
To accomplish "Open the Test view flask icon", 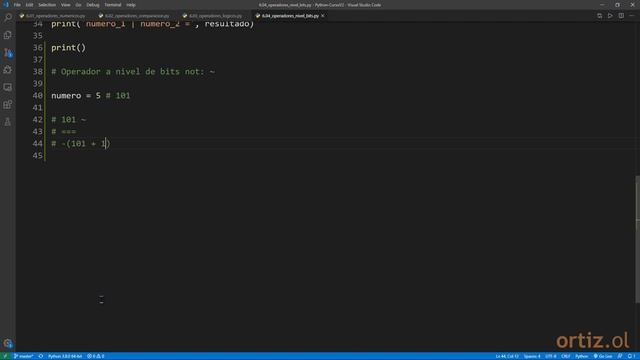I will coord(8,122).
